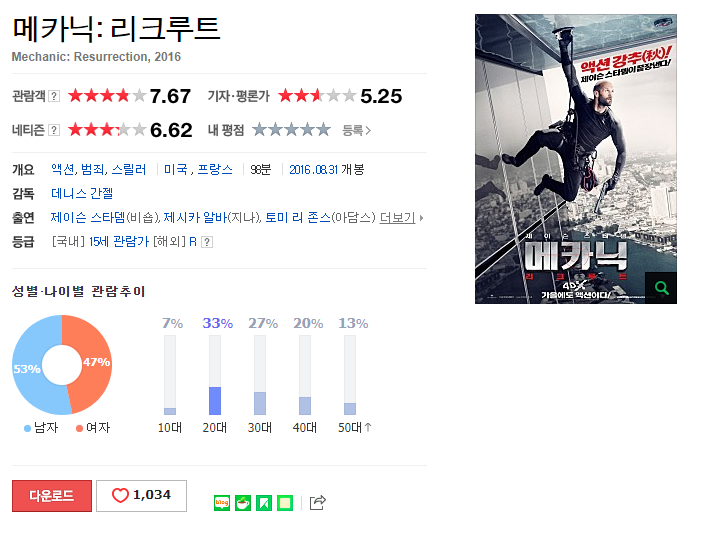Open the rating grade help icon
Screen dimensions: 702x556
206,242
